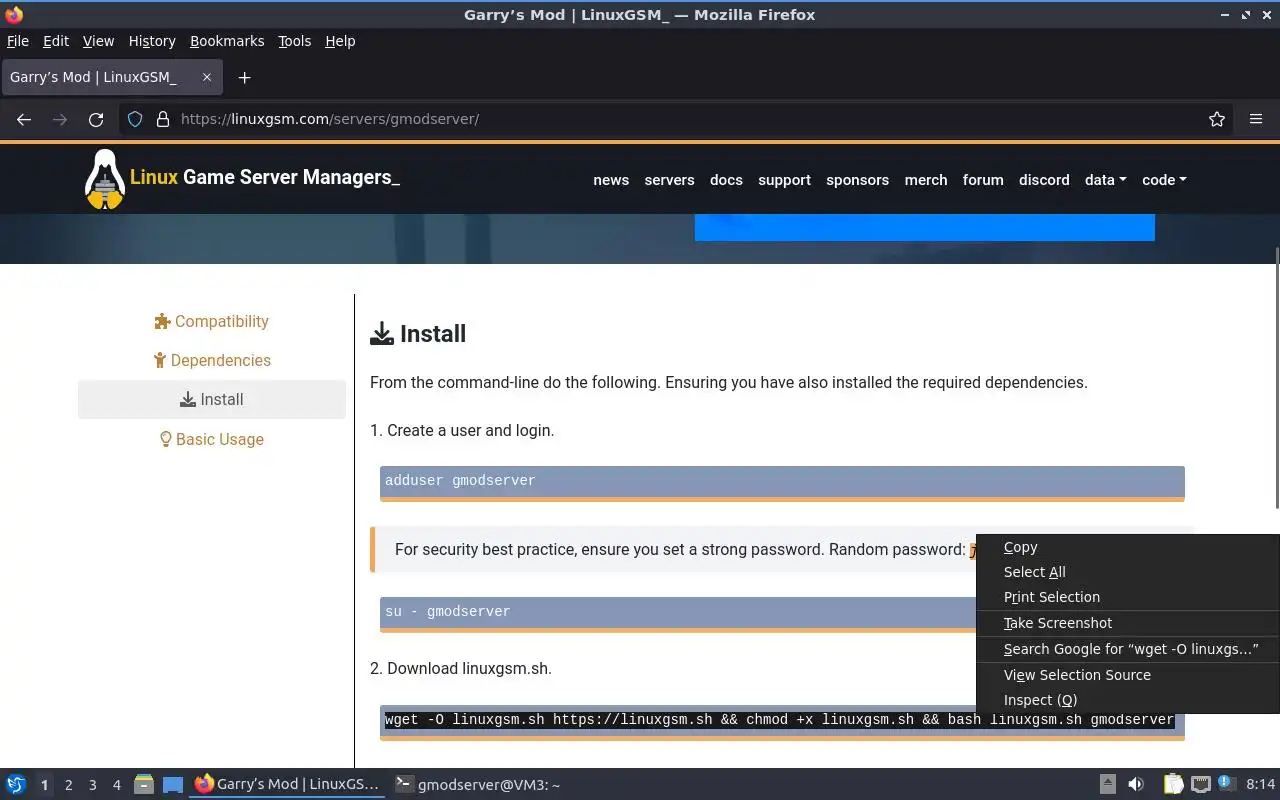This screenshot has height=800, width=1280.
Task: Open the Help menu
Action: pyautogui.click(x=340, y=41)
